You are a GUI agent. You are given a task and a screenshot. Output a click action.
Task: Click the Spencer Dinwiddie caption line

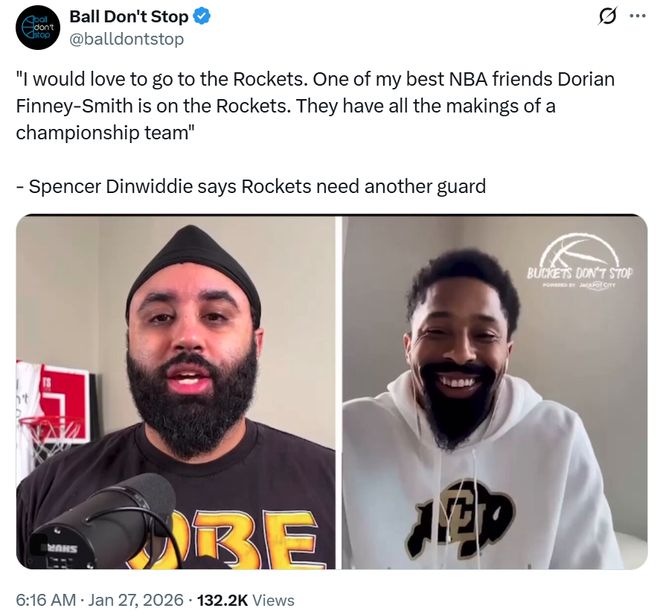pos(251,186)
